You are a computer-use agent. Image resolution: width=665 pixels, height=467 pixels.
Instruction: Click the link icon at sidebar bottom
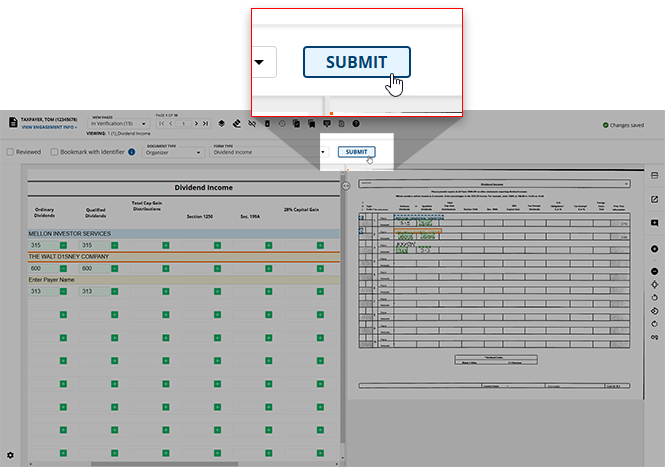pos(654,337)
